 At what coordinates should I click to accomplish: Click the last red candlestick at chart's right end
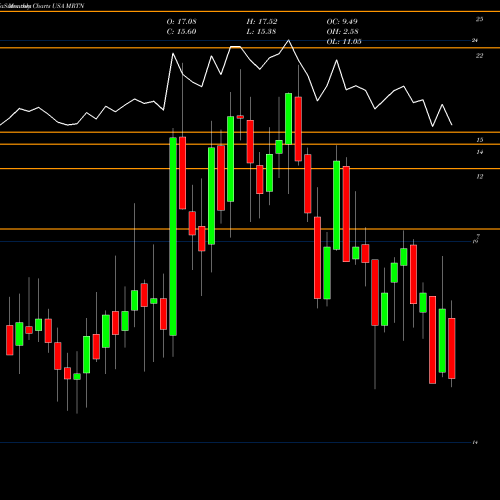point(452,348)
